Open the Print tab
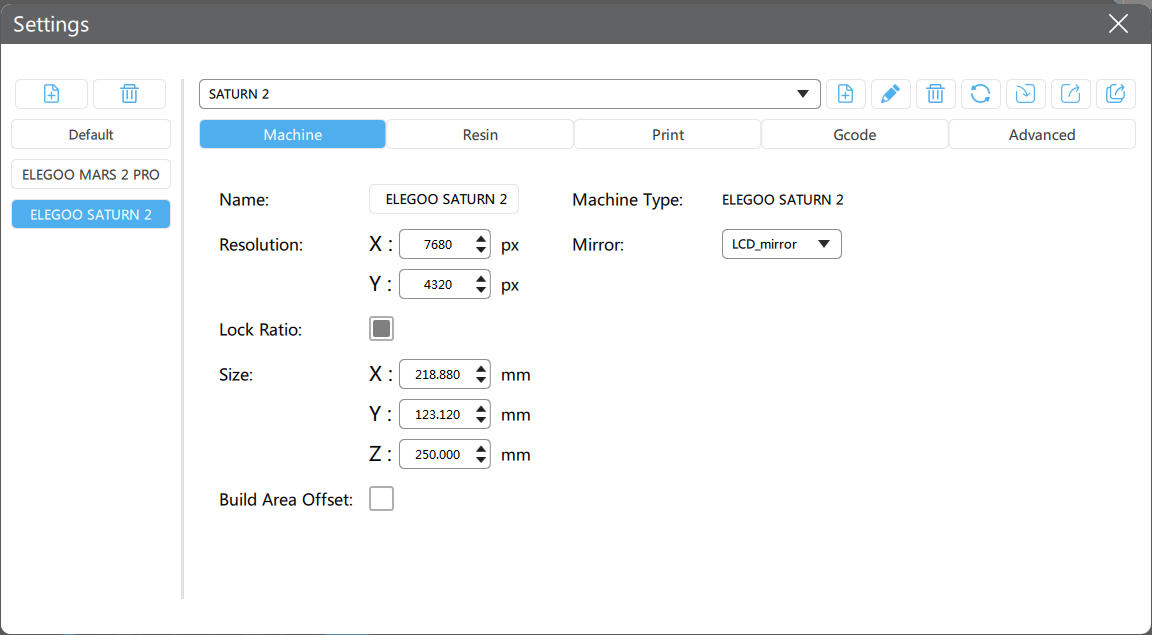The width and height of the screenshot is (1152, 635). 668,134
